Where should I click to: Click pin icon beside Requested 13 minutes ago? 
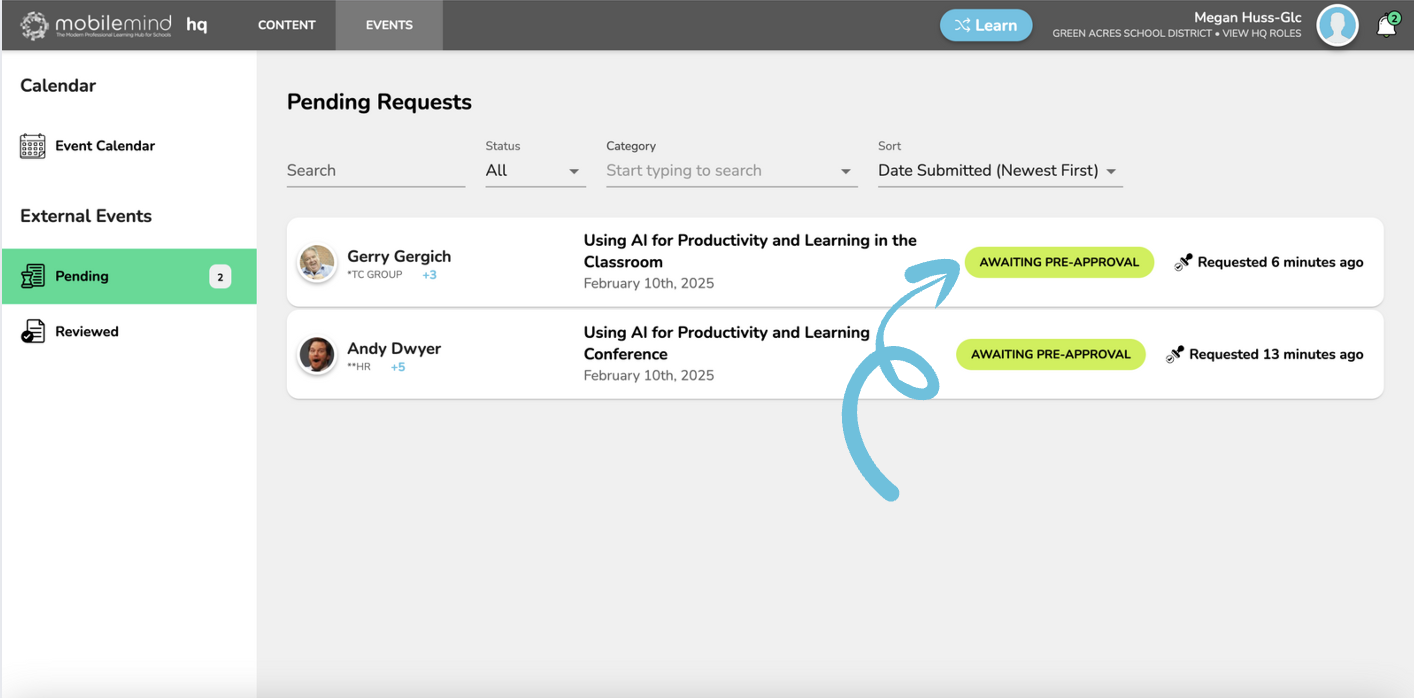[1175, 355]
